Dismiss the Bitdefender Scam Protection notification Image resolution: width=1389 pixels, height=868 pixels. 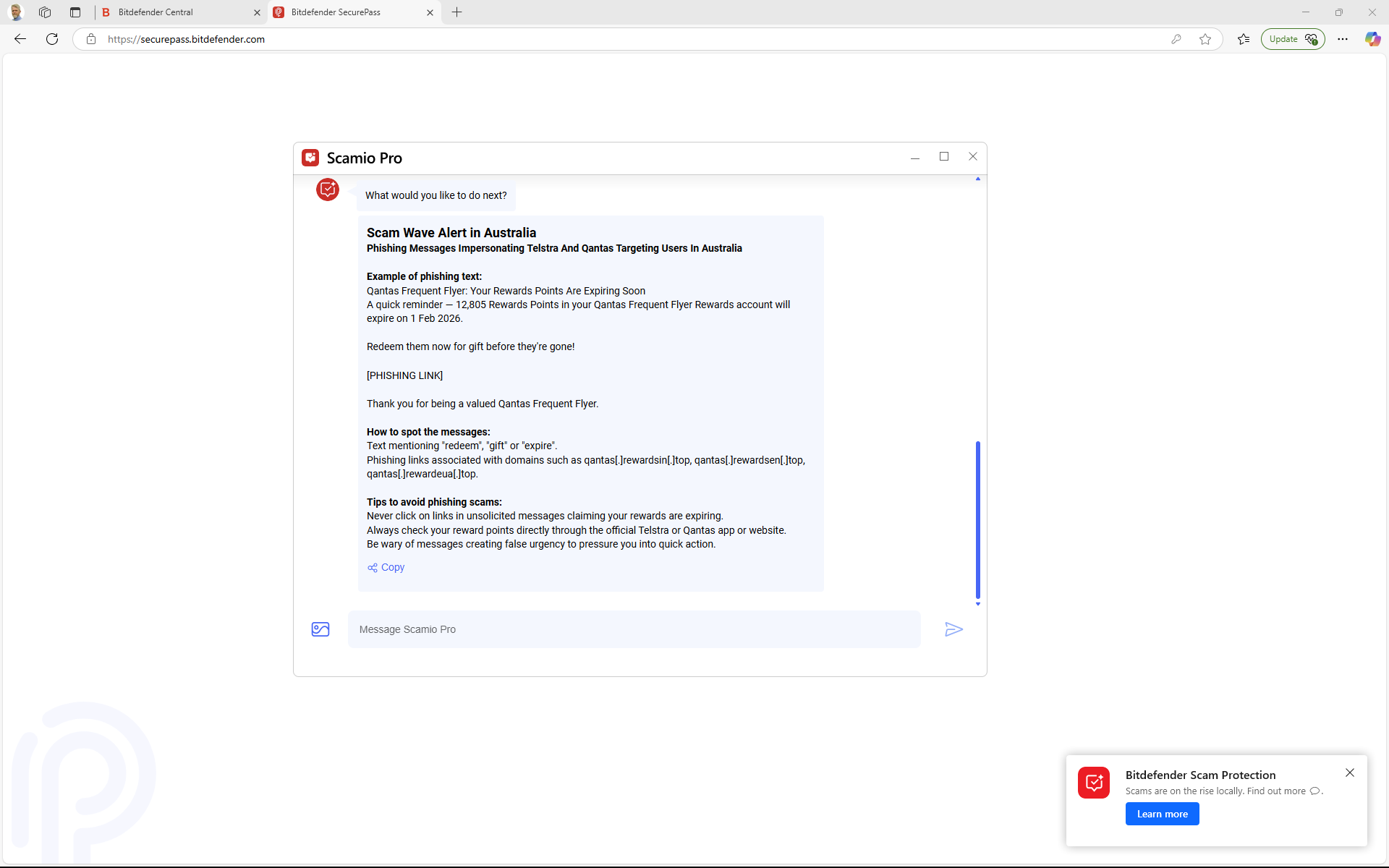pos(1349,773)
